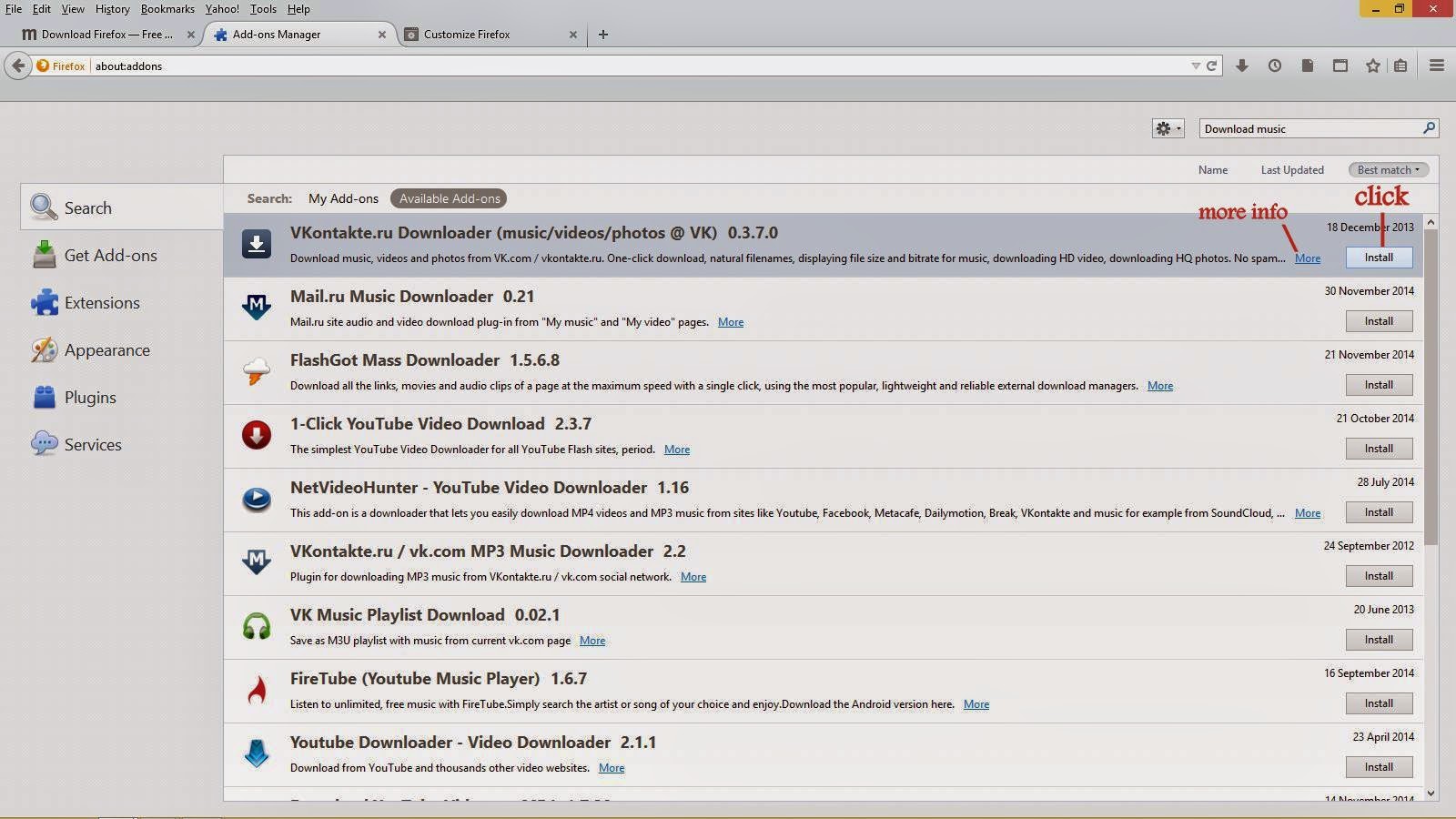Reload the current page
1456x819 pixels.
pyautogui.click(x=1211, y=66)
